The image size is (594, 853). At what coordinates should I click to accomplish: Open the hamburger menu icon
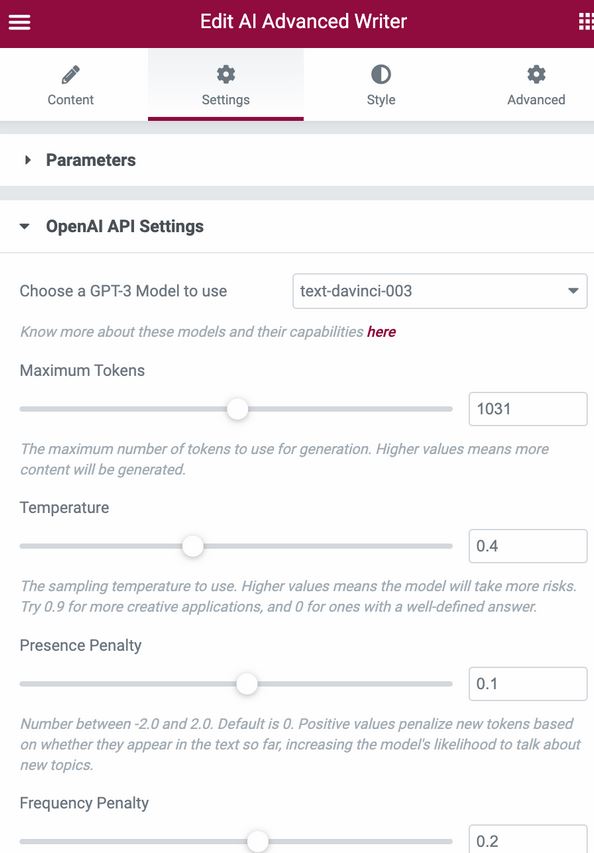(x=20, y=22)
